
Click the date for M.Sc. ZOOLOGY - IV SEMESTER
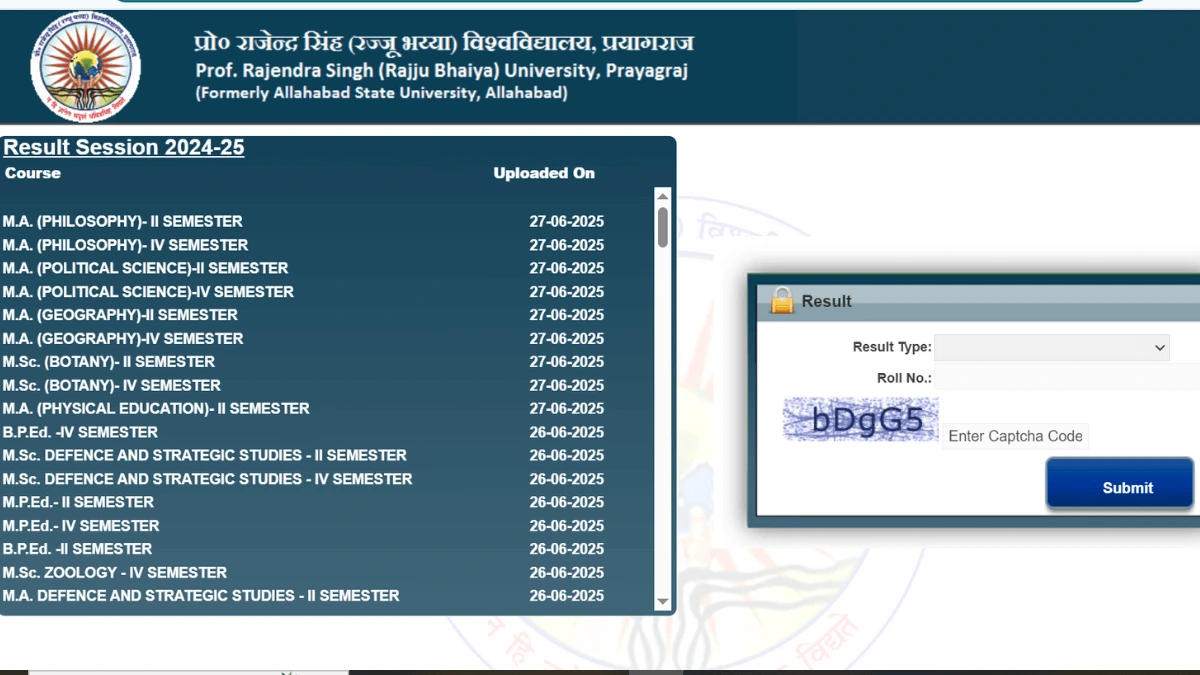[x=567, y=573]
